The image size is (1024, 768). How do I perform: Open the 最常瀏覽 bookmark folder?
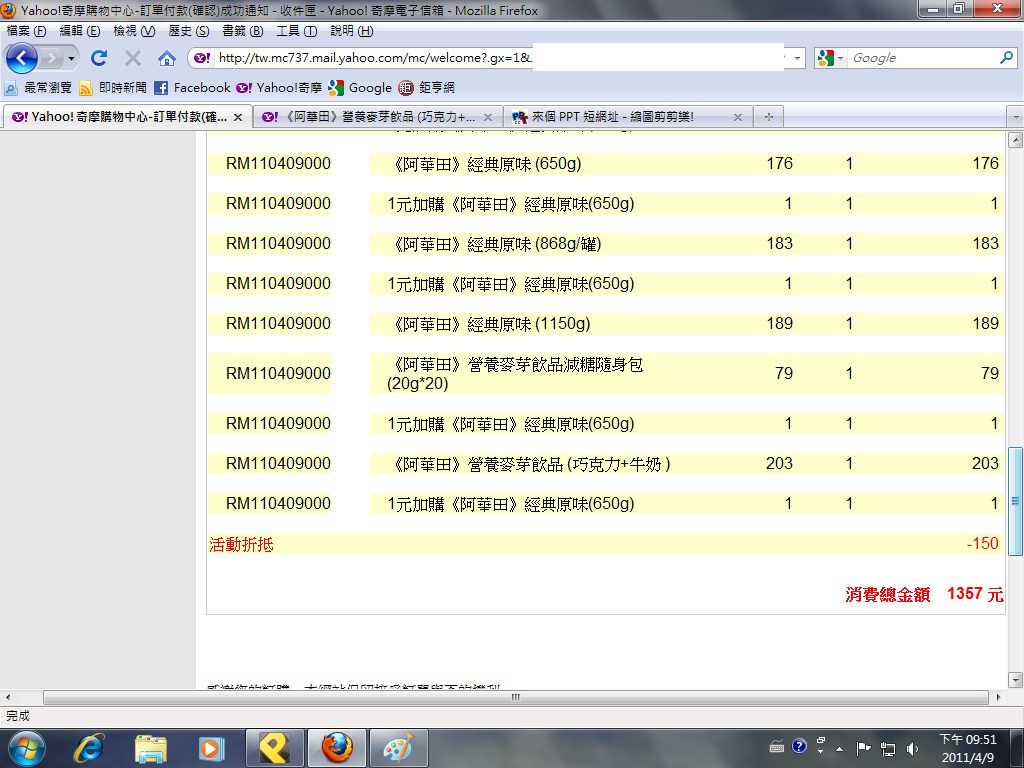pos(38,88)
